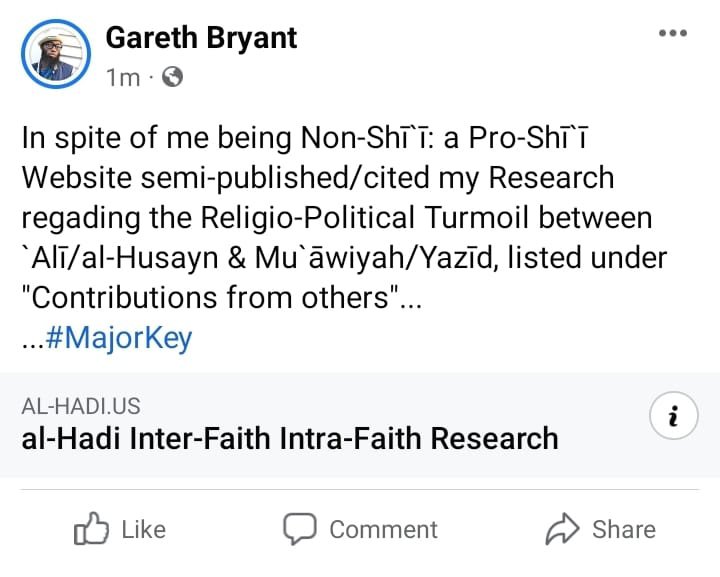Tap the Share arrow icon
720x577 pixels.
coord(562,529)
